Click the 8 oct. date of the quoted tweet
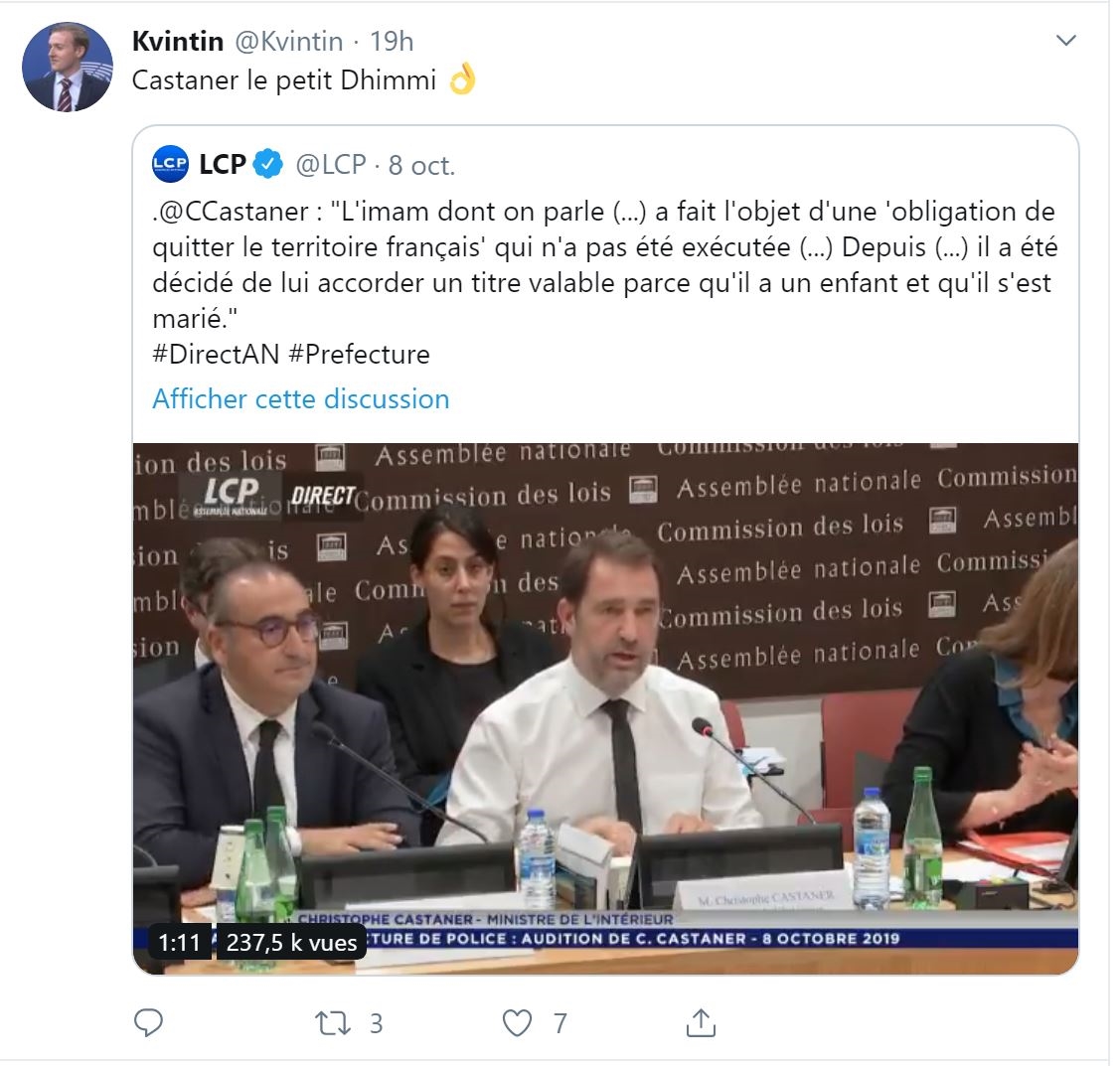The width and height of the screenshot is (1120, 1066). click(x=421, y=165)
